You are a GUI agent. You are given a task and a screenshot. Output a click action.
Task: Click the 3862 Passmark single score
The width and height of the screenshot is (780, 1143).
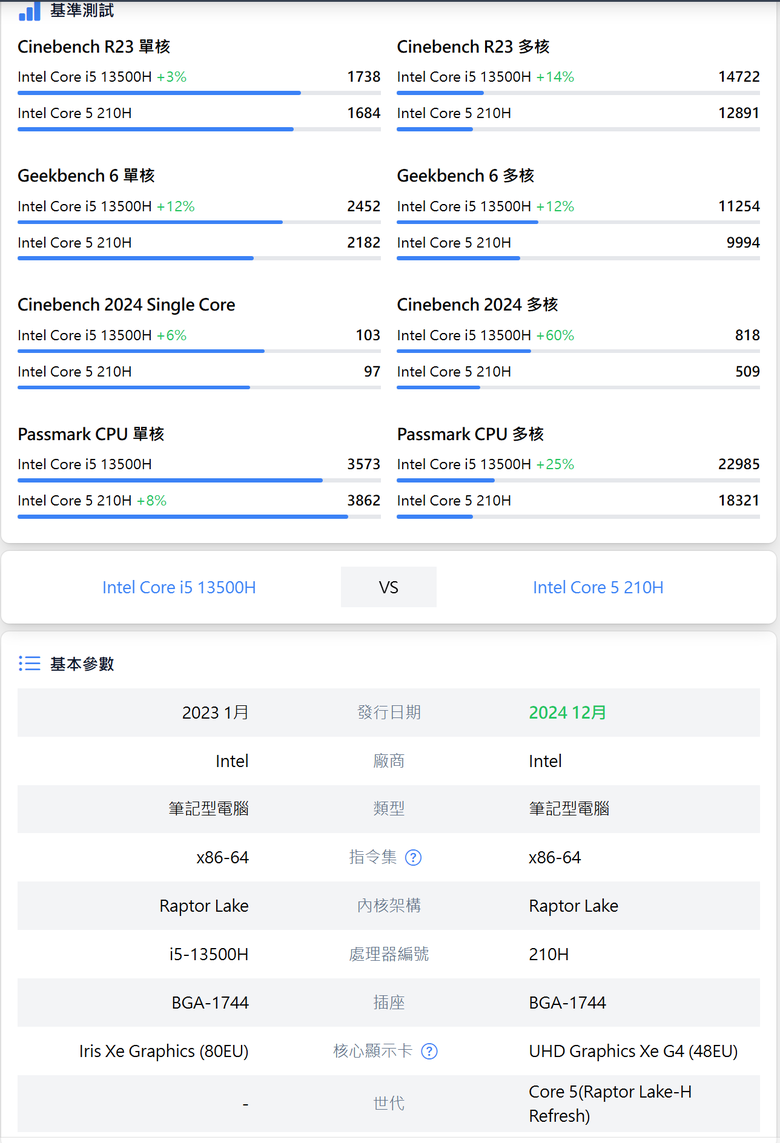coord(364,501)
